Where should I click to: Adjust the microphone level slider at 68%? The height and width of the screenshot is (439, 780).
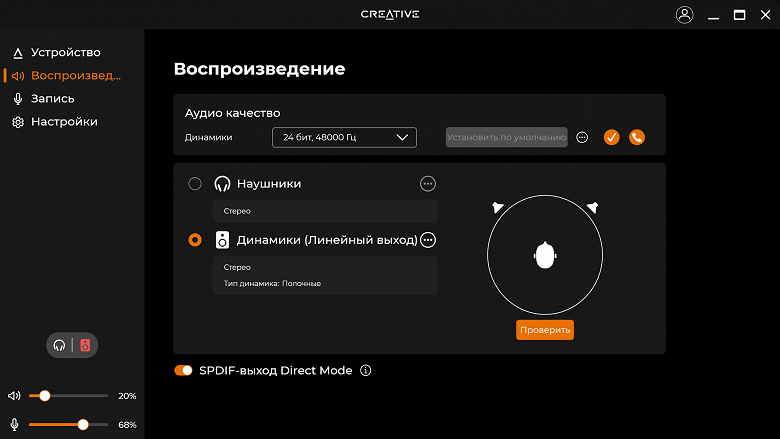point(68,425)
